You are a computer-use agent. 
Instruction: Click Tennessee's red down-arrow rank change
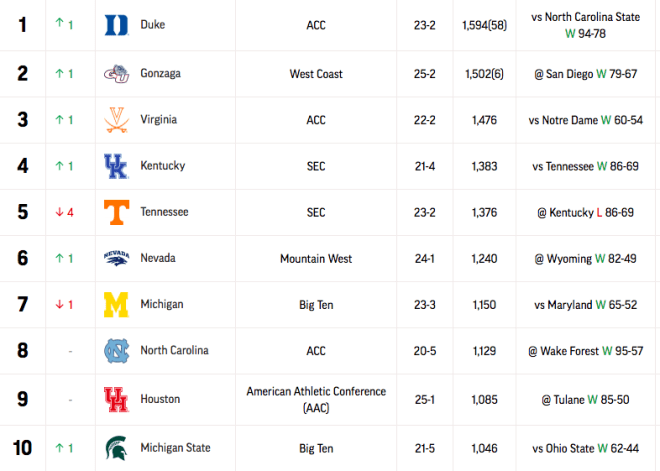[64, 212]
